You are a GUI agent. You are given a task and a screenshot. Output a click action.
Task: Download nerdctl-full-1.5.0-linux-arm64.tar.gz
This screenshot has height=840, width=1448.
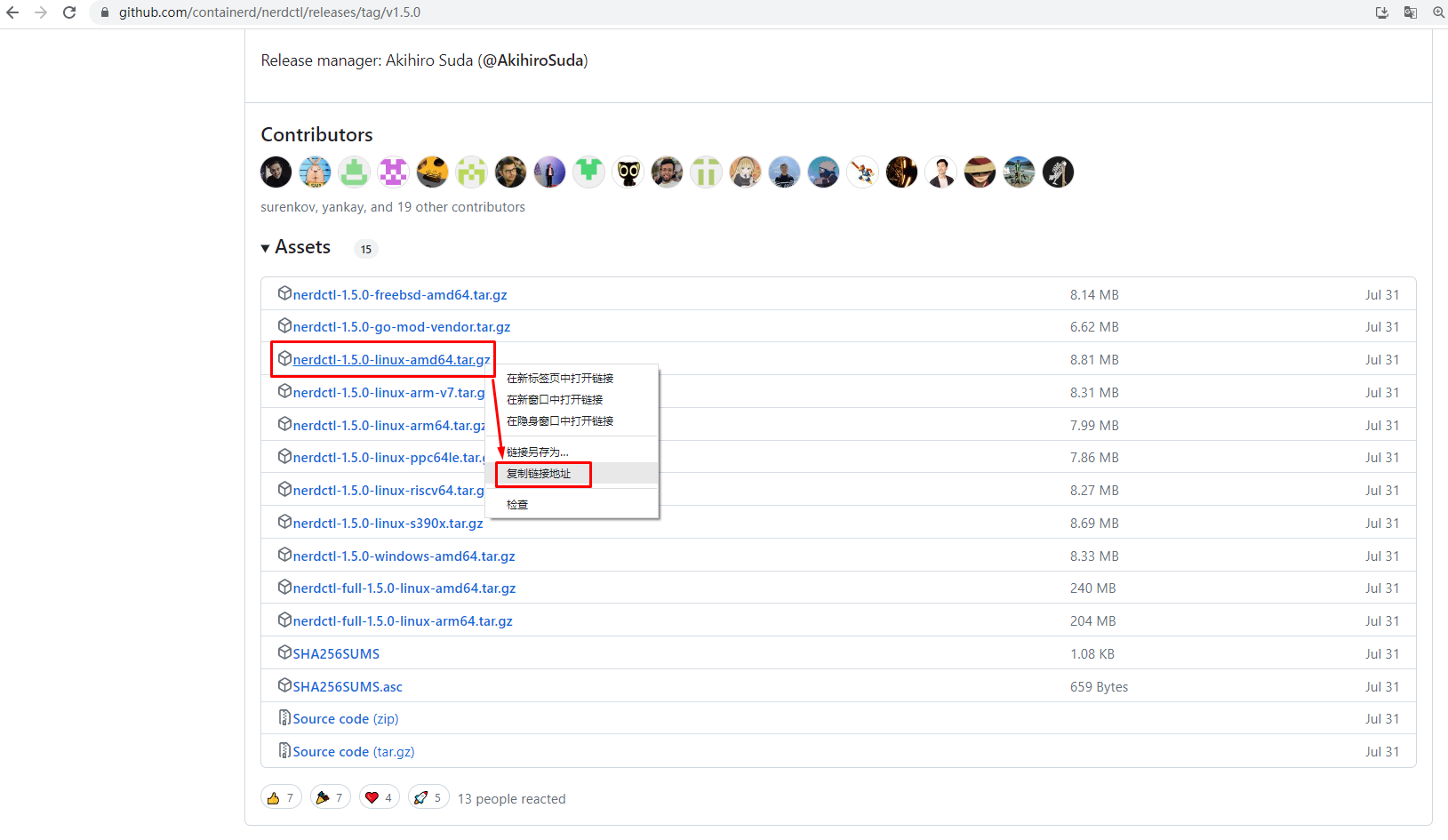(403, 621)
